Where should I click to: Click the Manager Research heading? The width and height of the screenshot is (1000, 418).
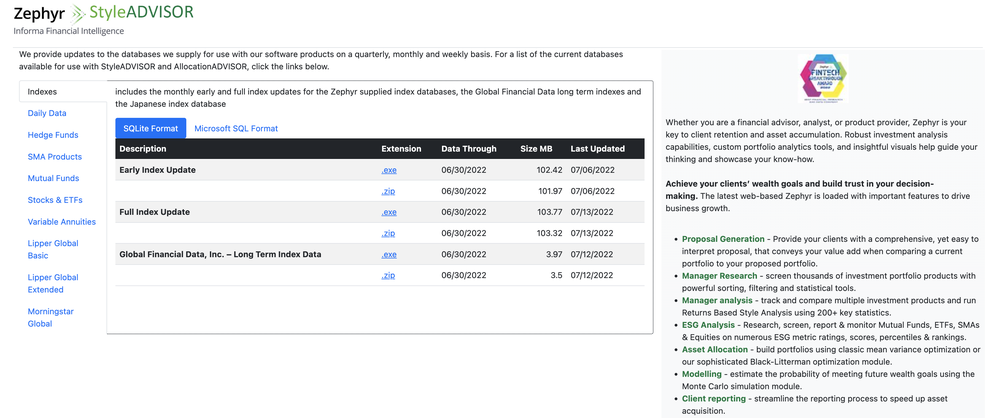[719, 276]
